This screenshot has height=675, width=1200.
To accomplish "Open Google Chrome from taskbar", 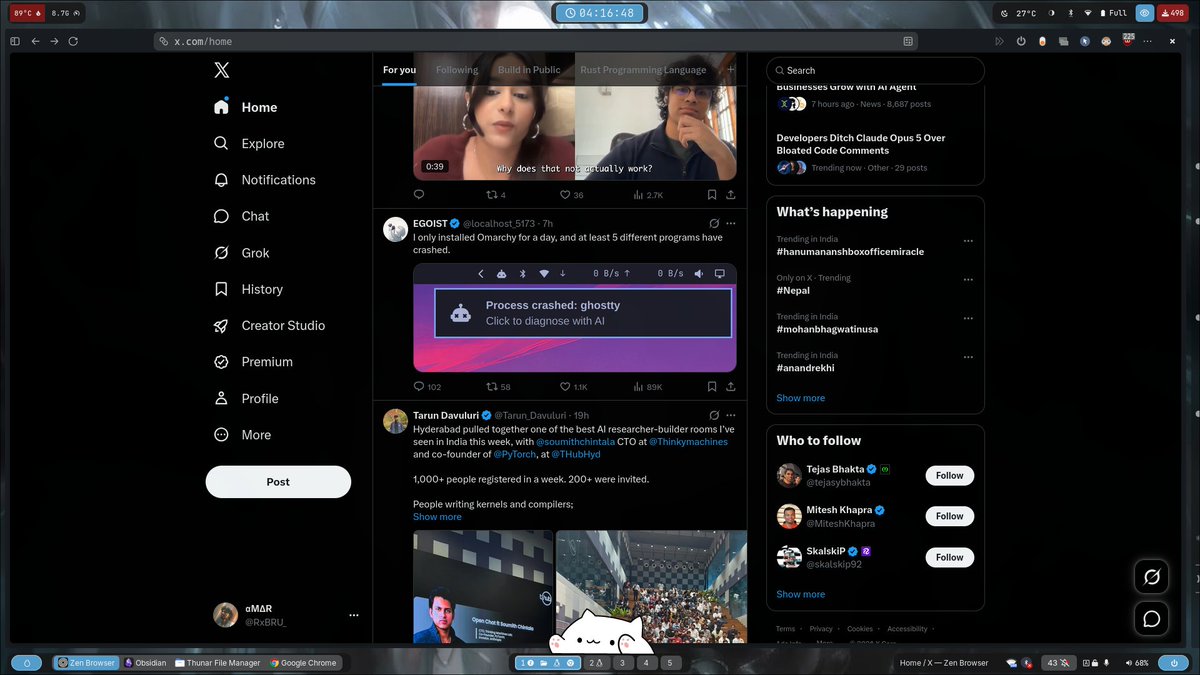I will (303, 662).
